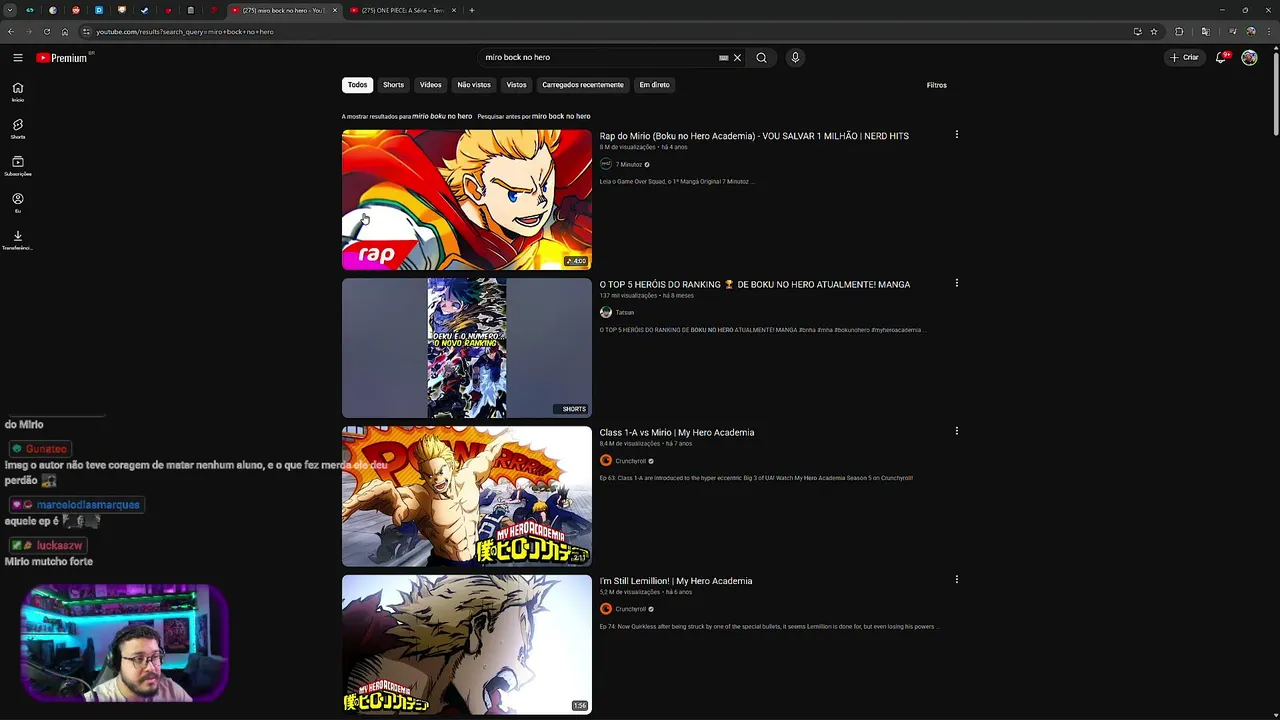Open the 7 Minutoz channel name
Viewport: 1280px width, 720px height.
click(628, 165)
